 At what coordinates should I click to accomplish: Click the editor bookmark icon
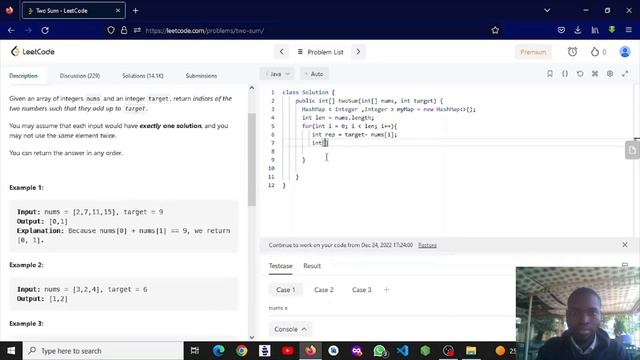[550, 73]
